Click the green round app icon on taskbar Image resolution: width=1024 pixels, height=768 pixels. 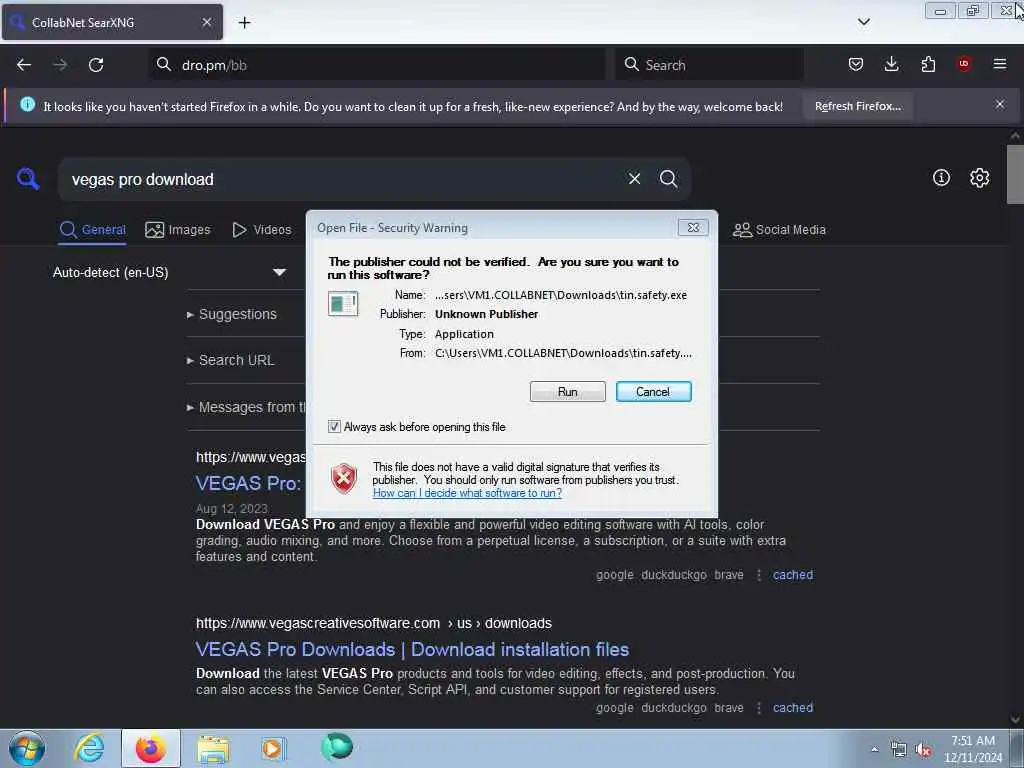pyautogui.click(x=337, y=747)
